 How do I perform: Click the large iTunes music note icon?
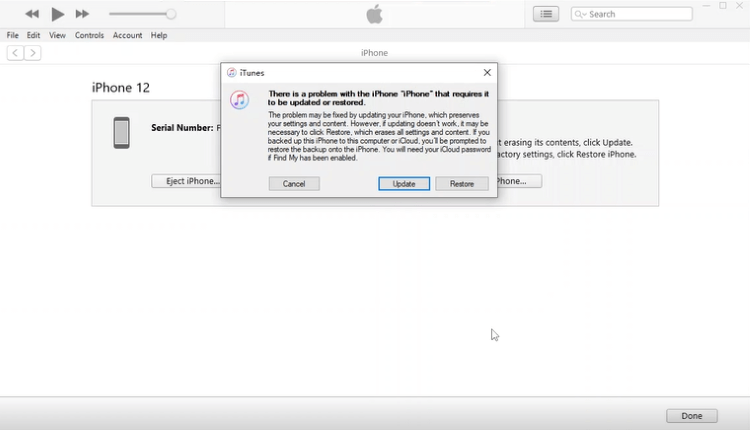click(239, 99)
